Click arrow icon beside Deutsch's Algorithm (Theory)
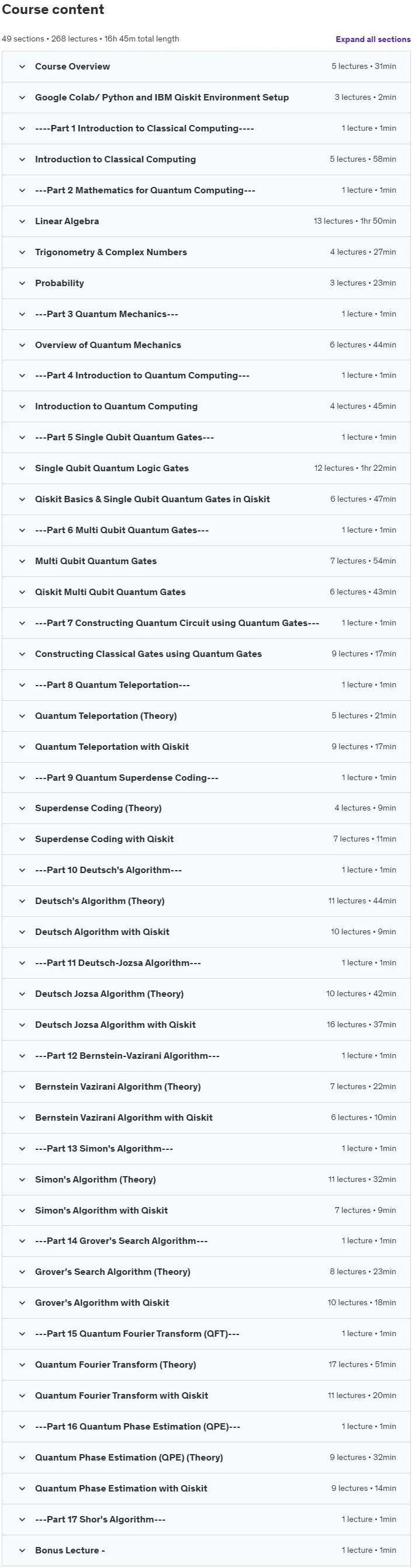 coord(22,901)
